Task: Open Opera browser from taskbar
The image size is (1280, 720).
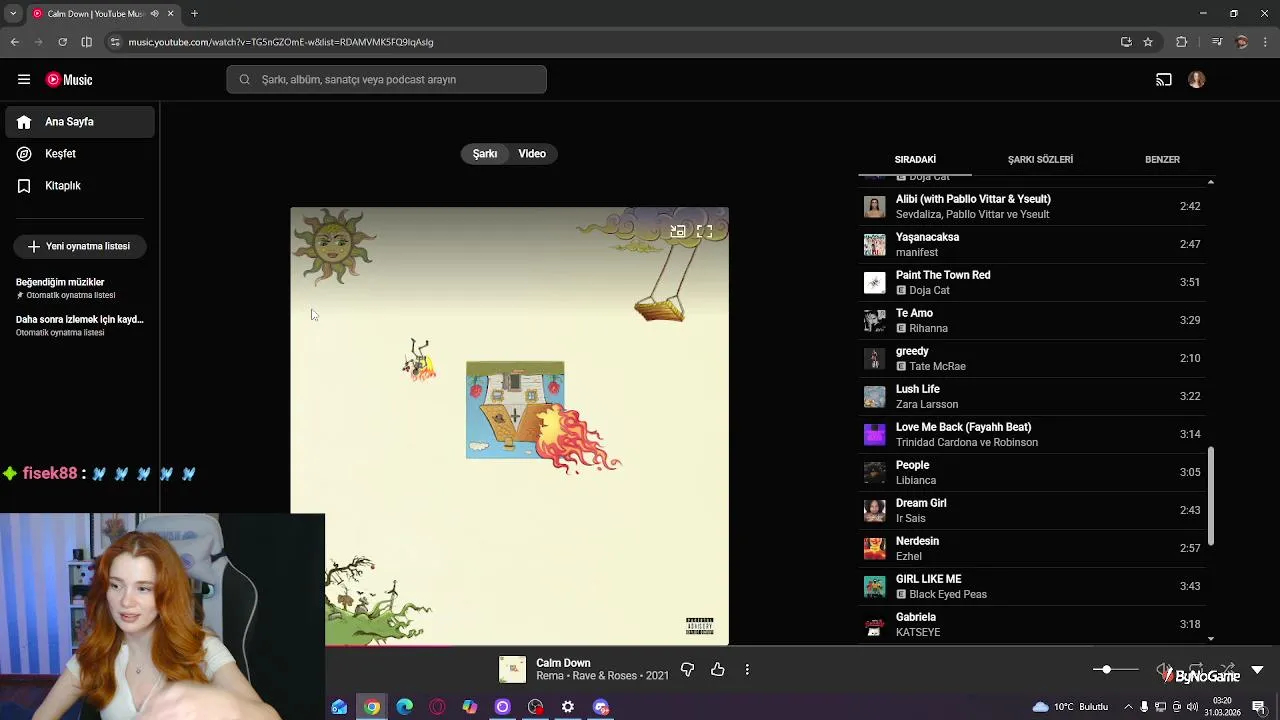Action: (437, 707)
